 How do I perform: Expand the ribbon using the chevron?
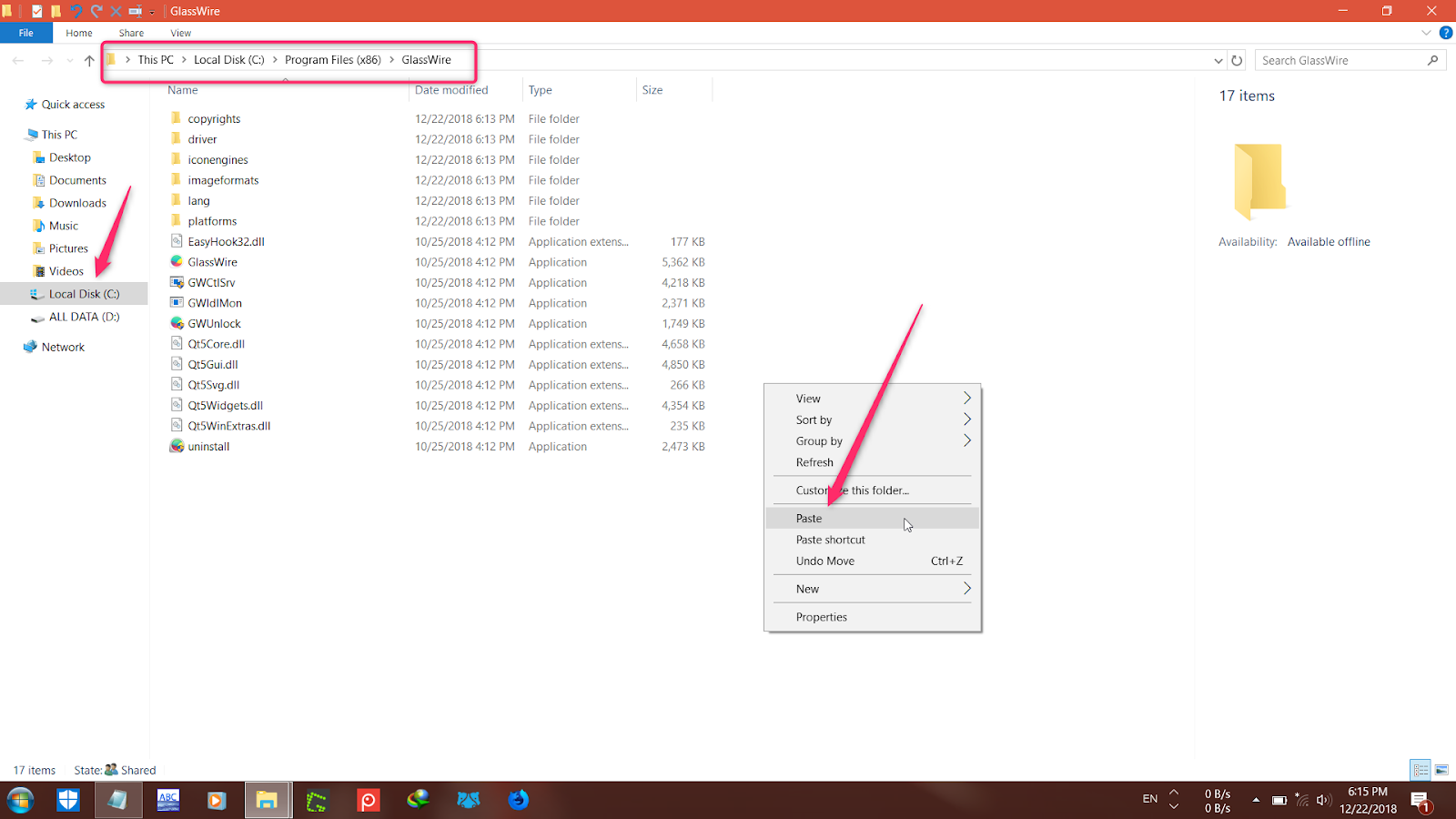tap(1426, 33)
